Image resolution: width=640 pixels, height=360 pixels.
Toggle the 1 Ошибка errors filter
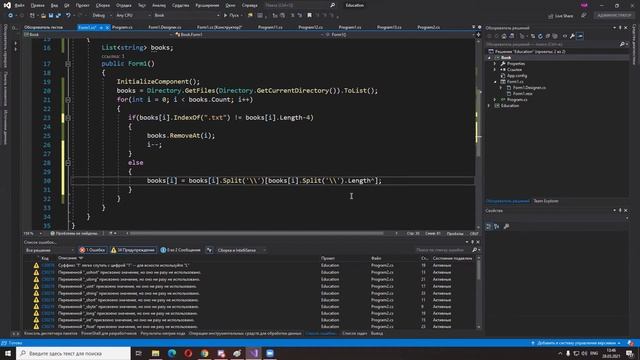(x=93, y=250)
